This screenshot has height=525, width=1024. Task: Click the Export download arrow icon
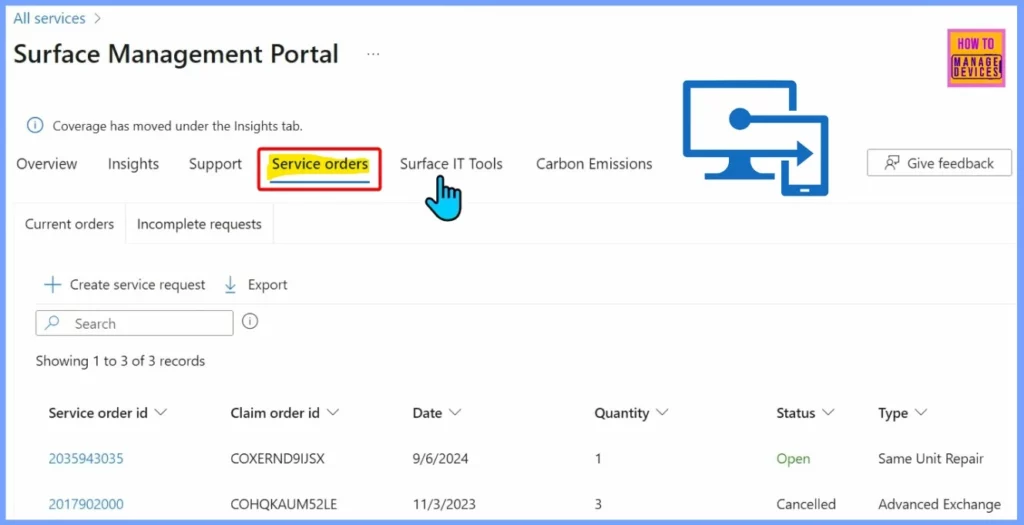coord(230,285)
